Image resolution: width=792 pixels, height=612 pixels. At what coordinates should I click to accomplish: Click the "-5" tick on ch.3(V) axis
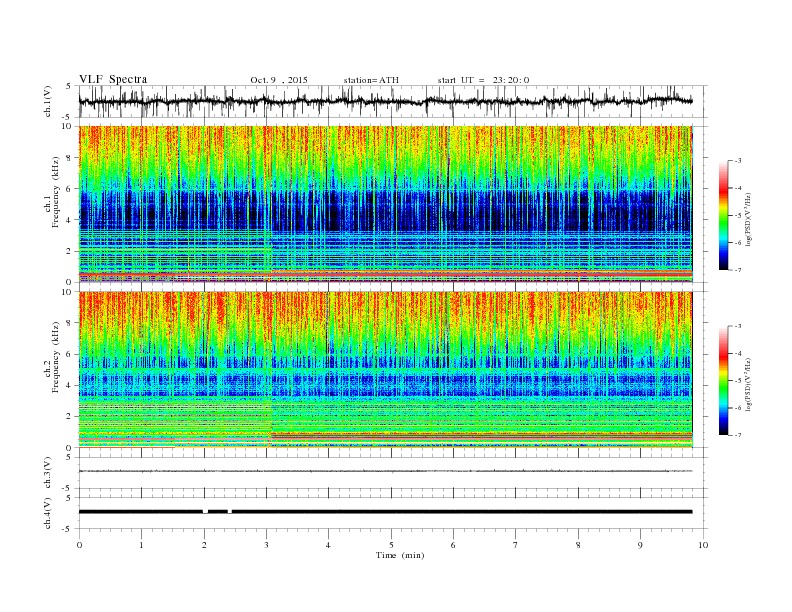click(x=68, y=488)
